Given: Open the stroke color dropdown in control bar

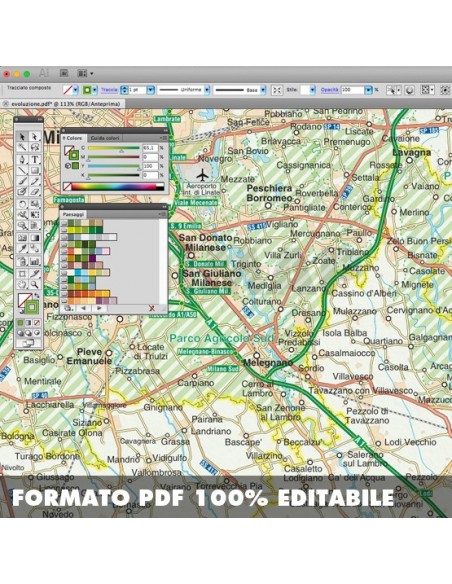Looking at the screenshot, I should (x=95, y=90).
